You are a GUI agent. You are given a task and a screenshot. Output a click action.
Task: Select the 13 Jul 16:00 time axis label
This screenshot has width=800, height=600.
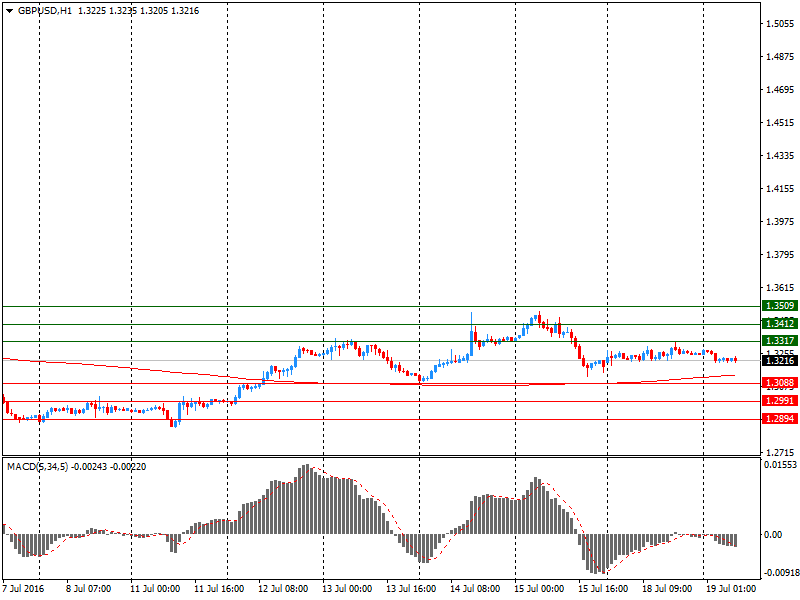click(x=411, y=589)
